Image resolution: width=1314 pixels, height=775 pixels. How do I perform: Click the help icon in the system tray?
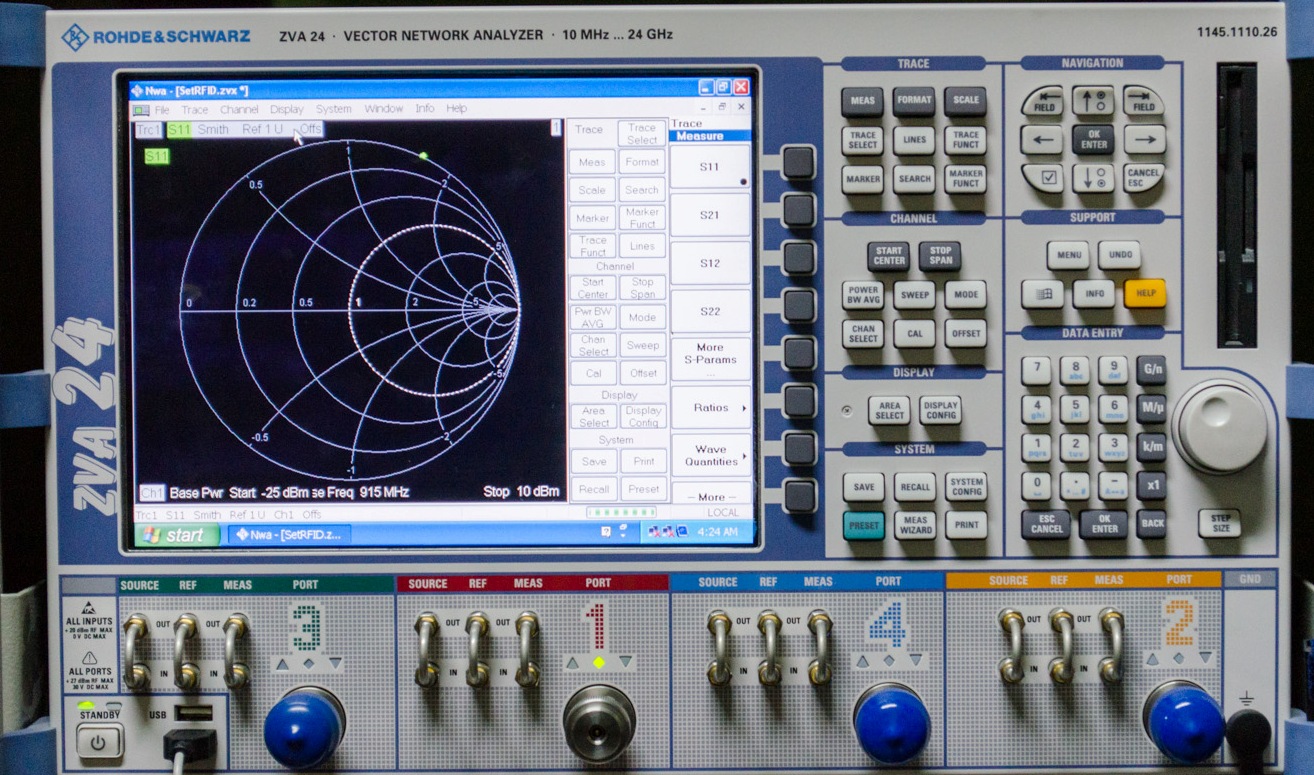[606, 532]
